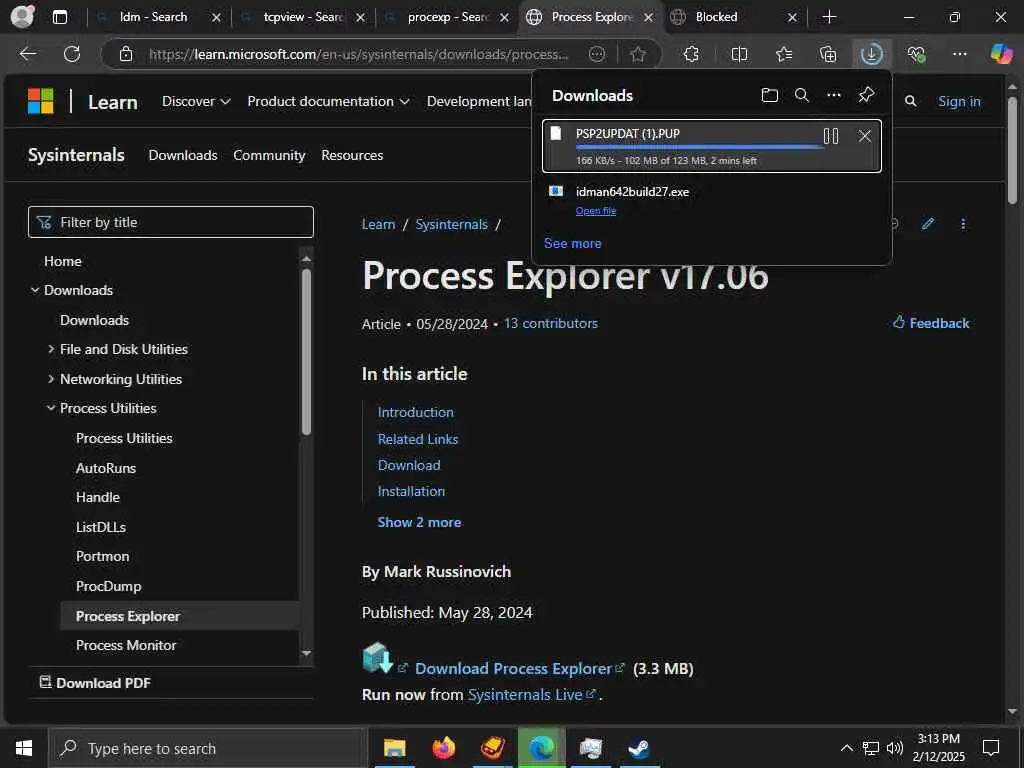The width and height of the screenshot is (1024, 768).
Task: Focus the Filter by title field
Action: tap(170, 222)
